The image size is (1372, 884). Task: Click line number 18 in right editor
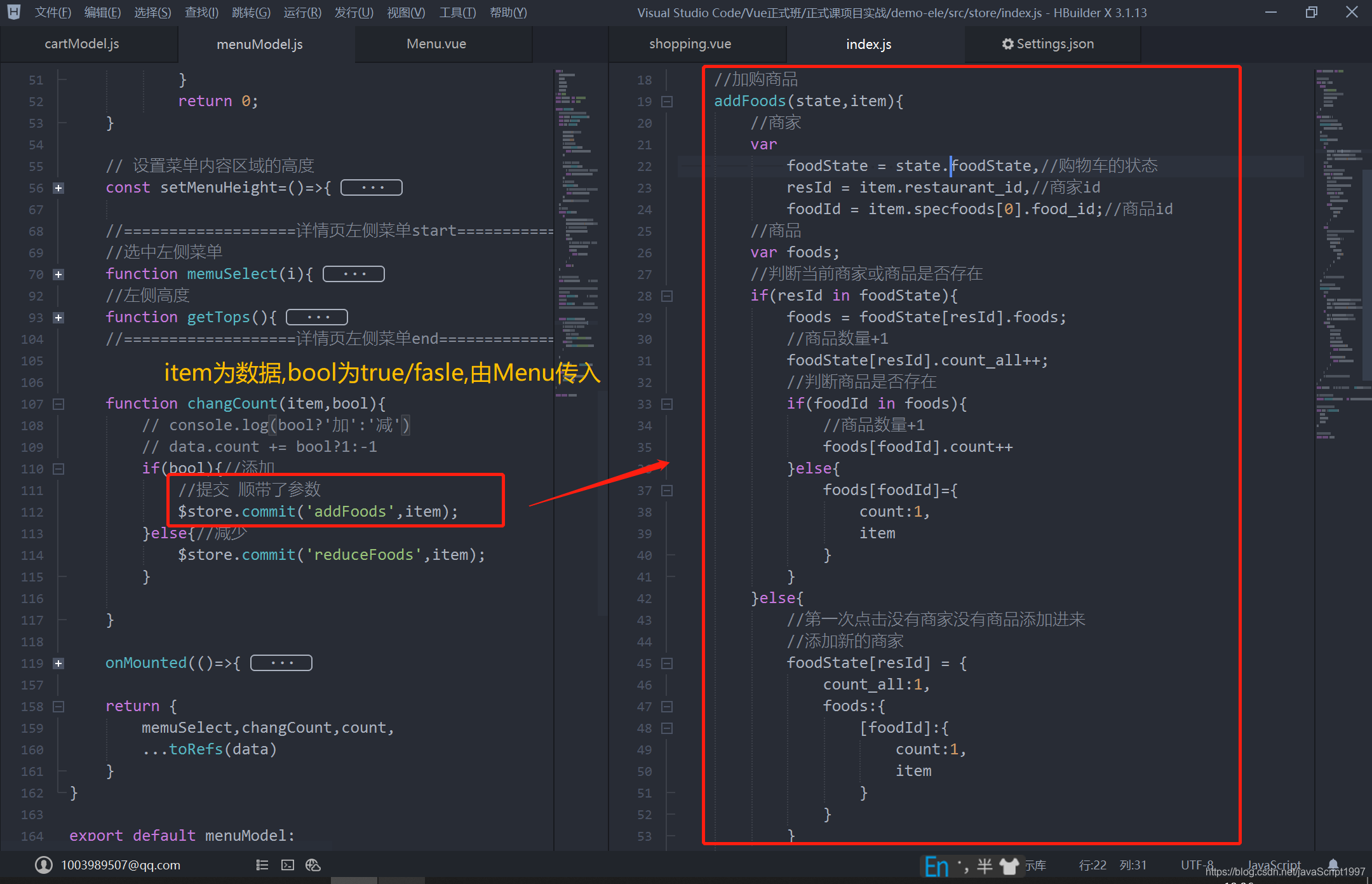(645, 80)
